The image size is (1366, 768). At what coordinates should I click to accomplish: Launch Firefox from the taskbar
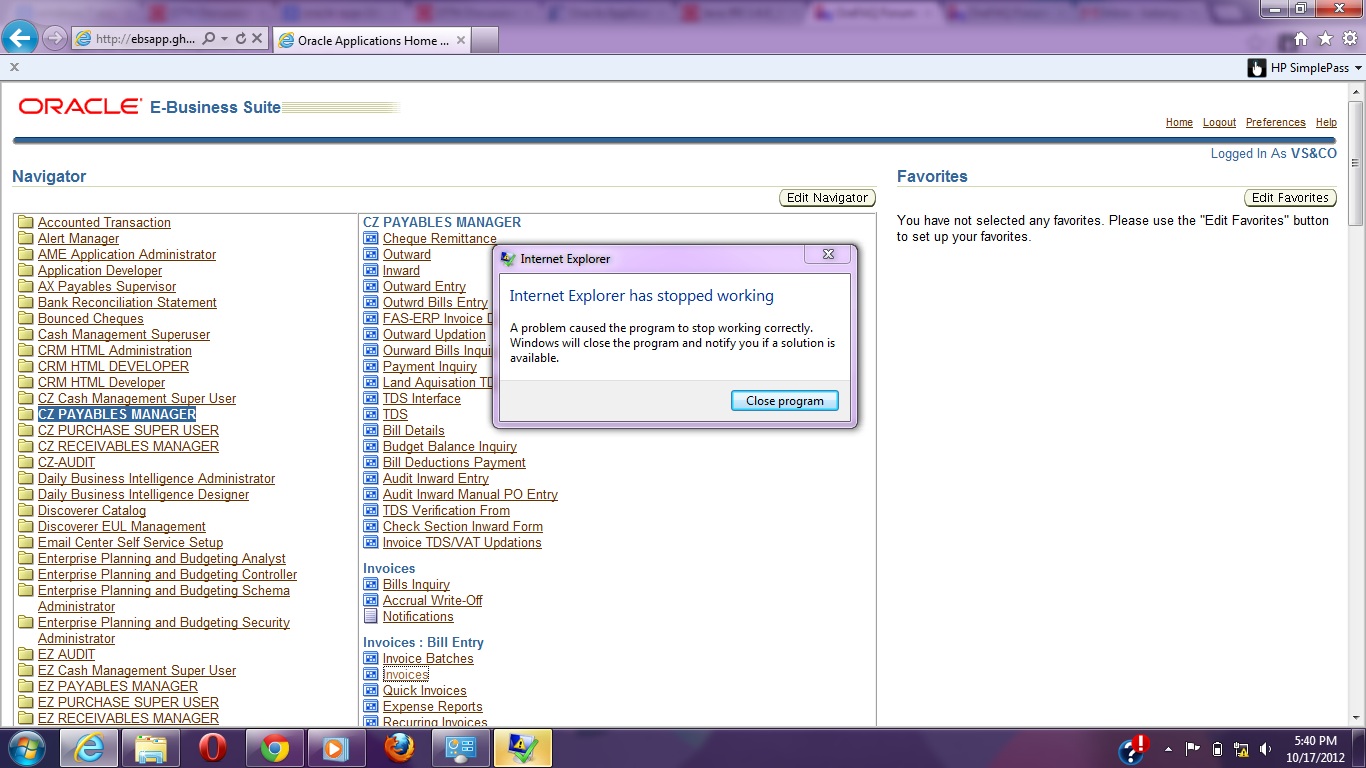pos(399,748)
